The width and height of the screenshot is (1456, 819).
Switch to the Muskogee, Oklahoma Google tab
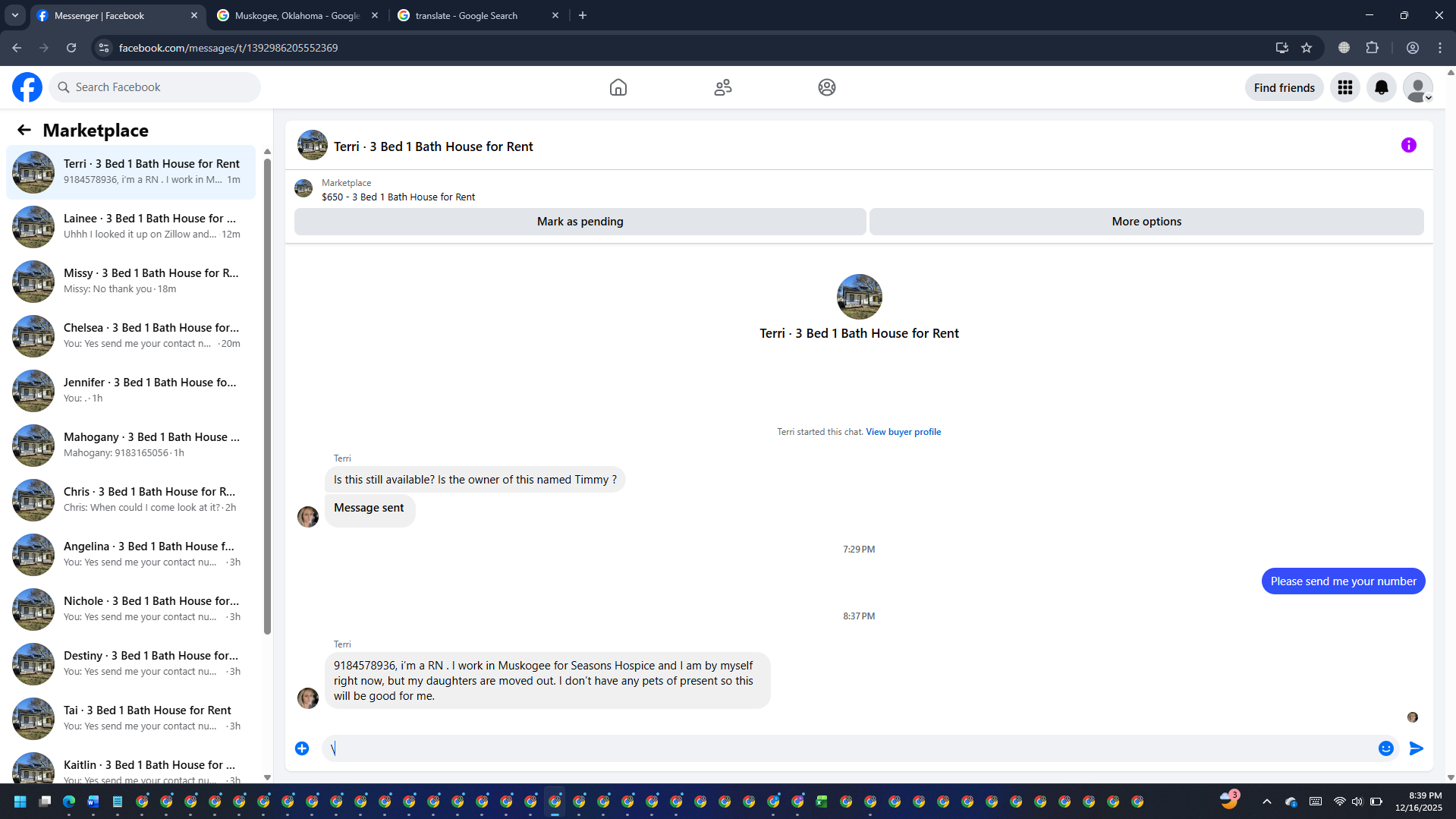(297, 15)
